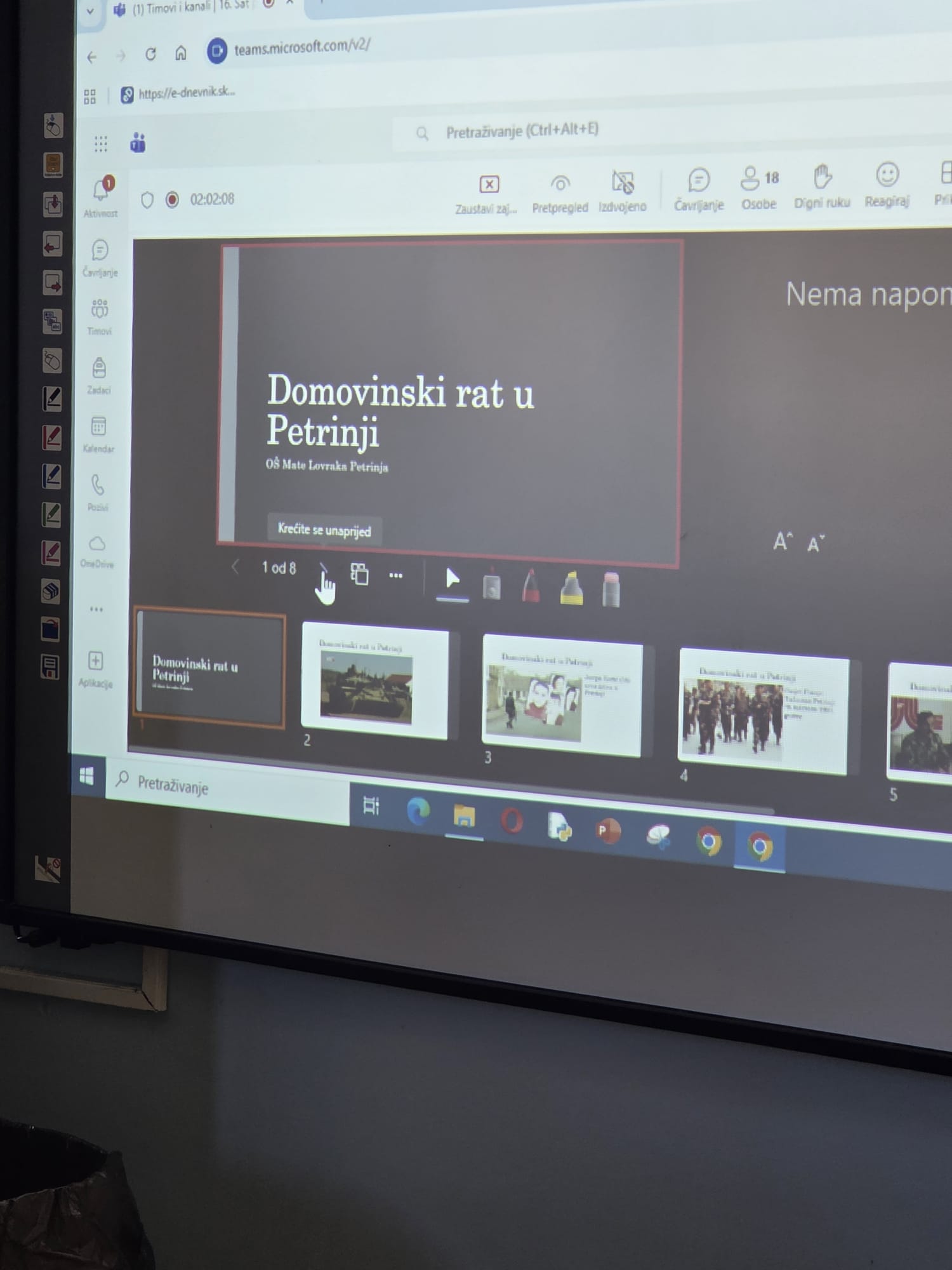This screenshot has height=1270, width=952.
Task: Expand more slide options ellipsis
Action: [395, 575]
